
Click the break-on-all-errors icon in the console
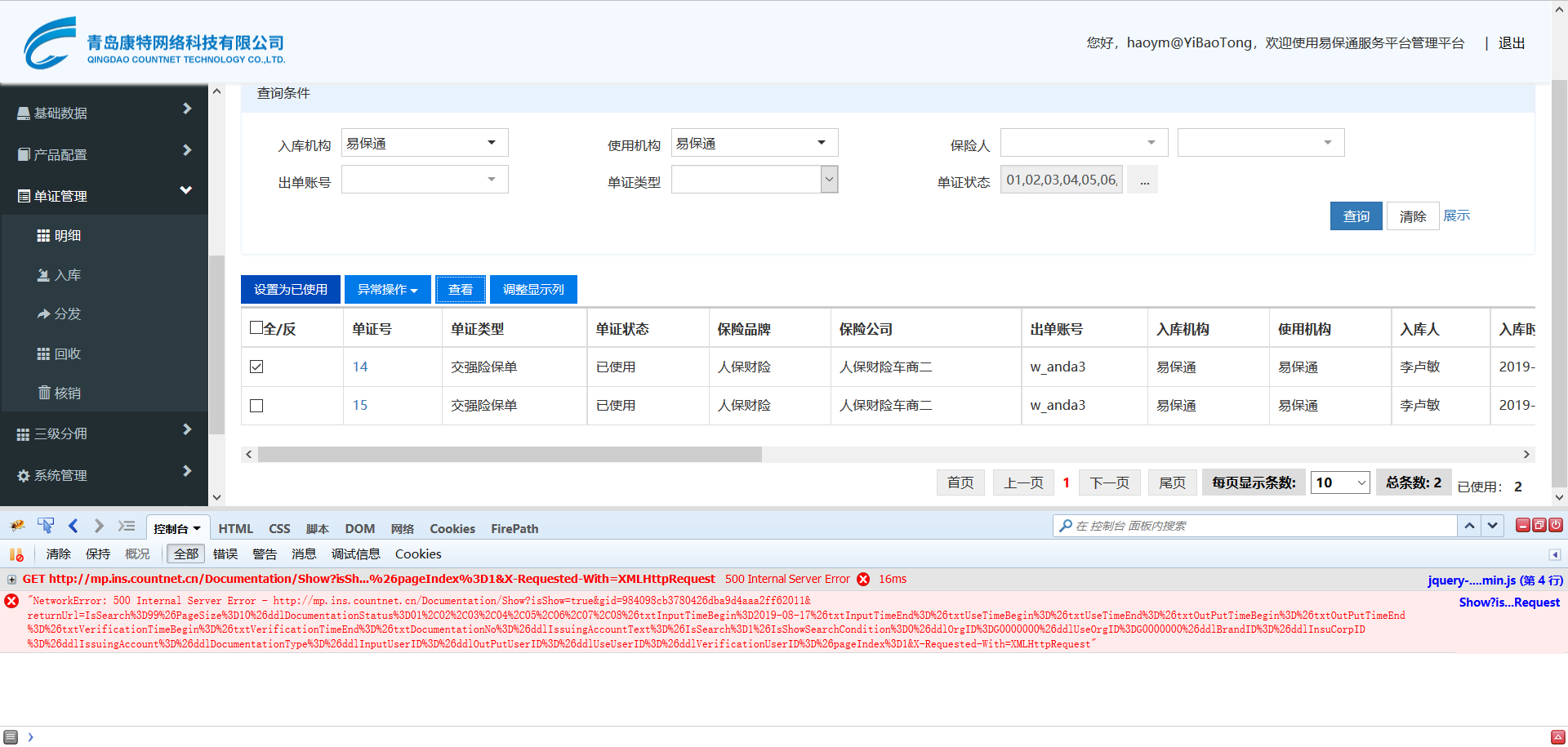pos(16,554)
